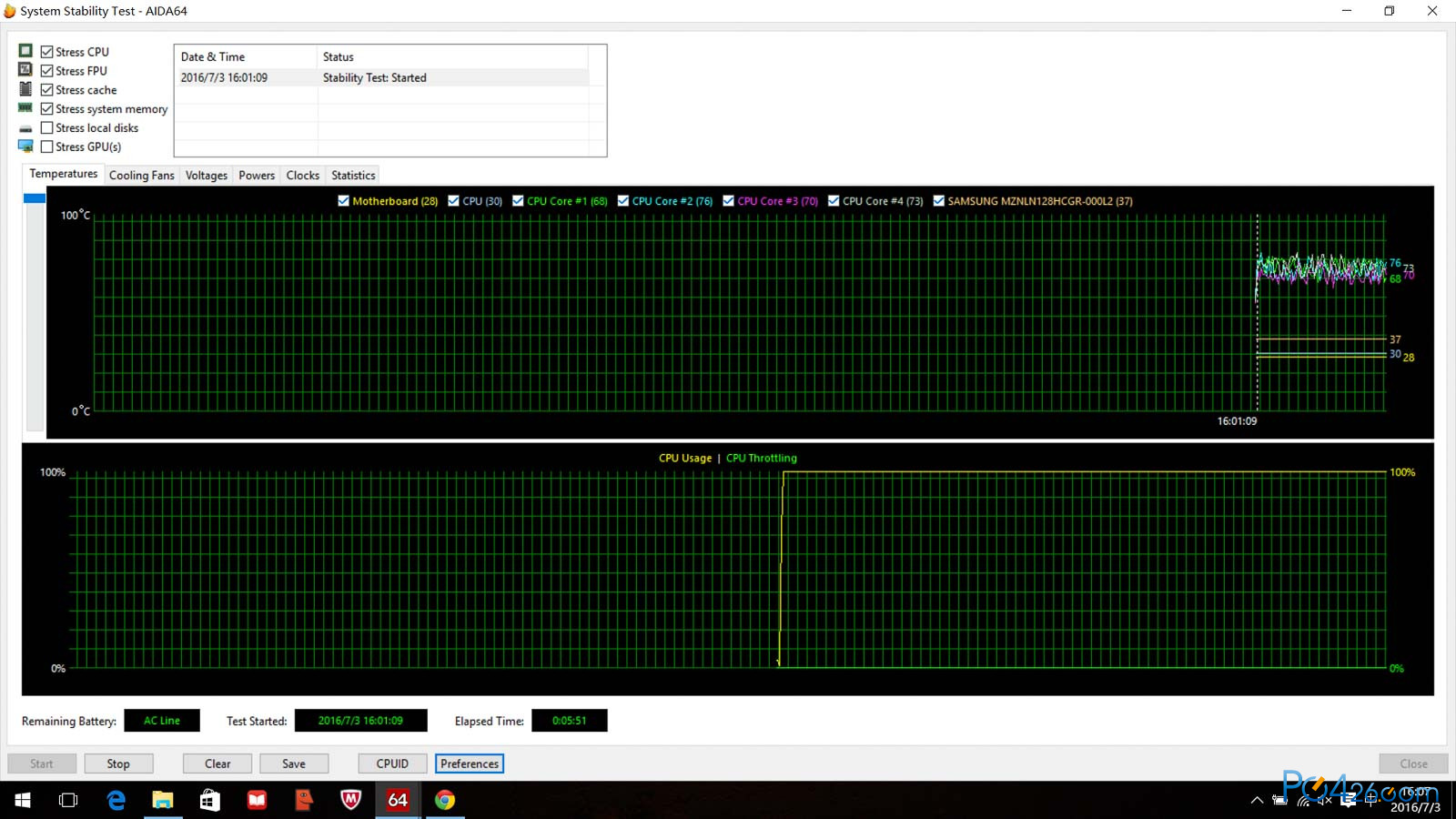Click the monitor icon beside Stress GPU(s)

tap(25, 147)
